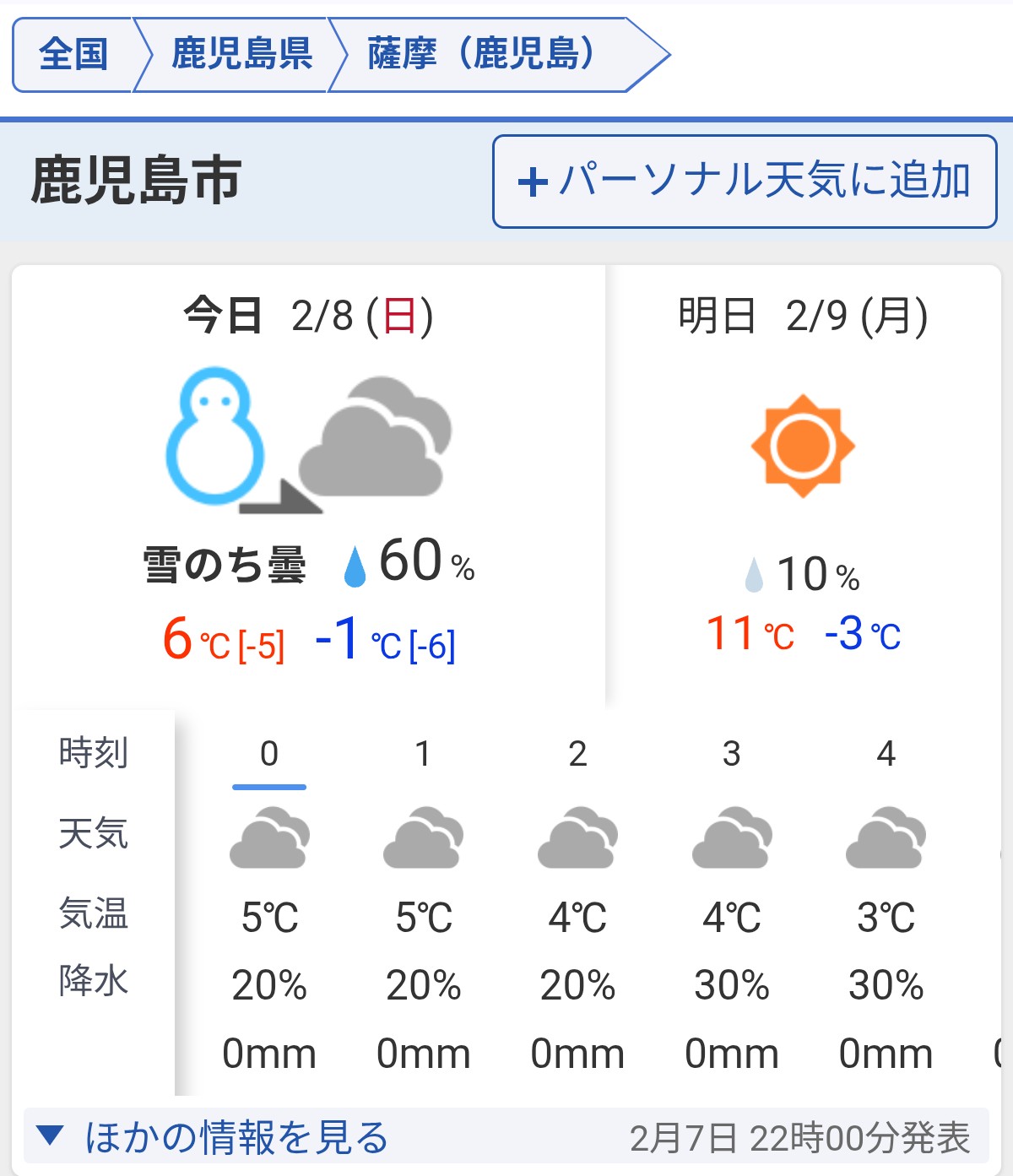Click the 30% precipitation value at hour 3
Image resolution: width=1013 pixels, height=1176 pixels.
point(732,985)
